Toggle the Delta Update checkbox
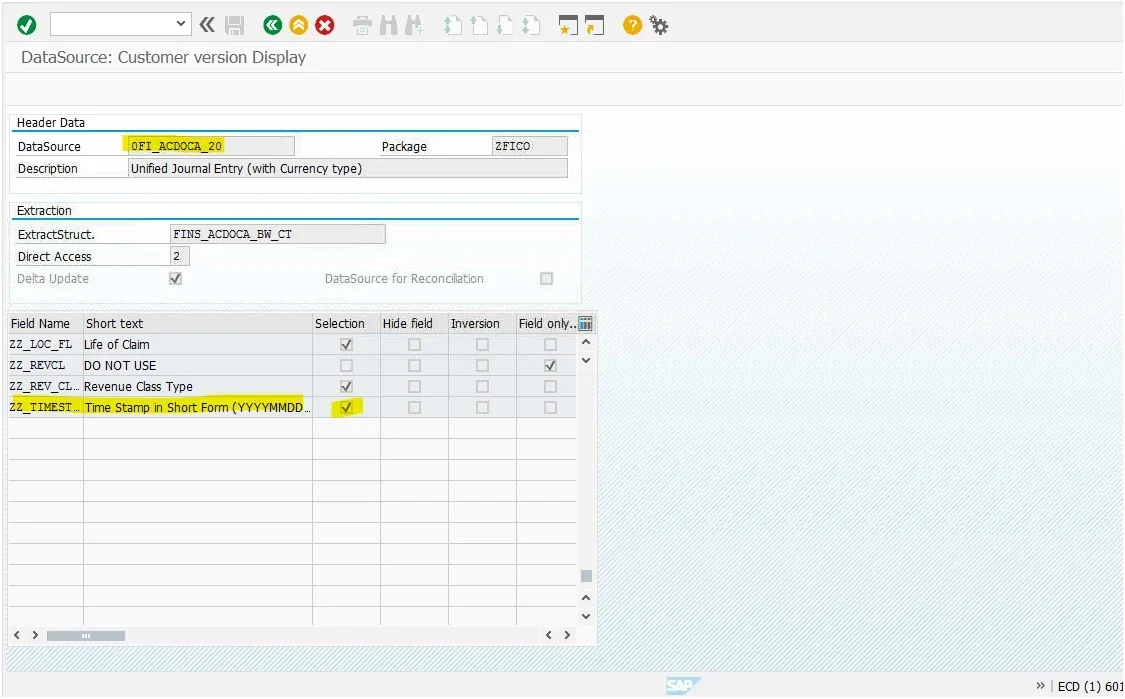Image resolution: width=1125 pixels, height=699 pixels. point(176,278)
